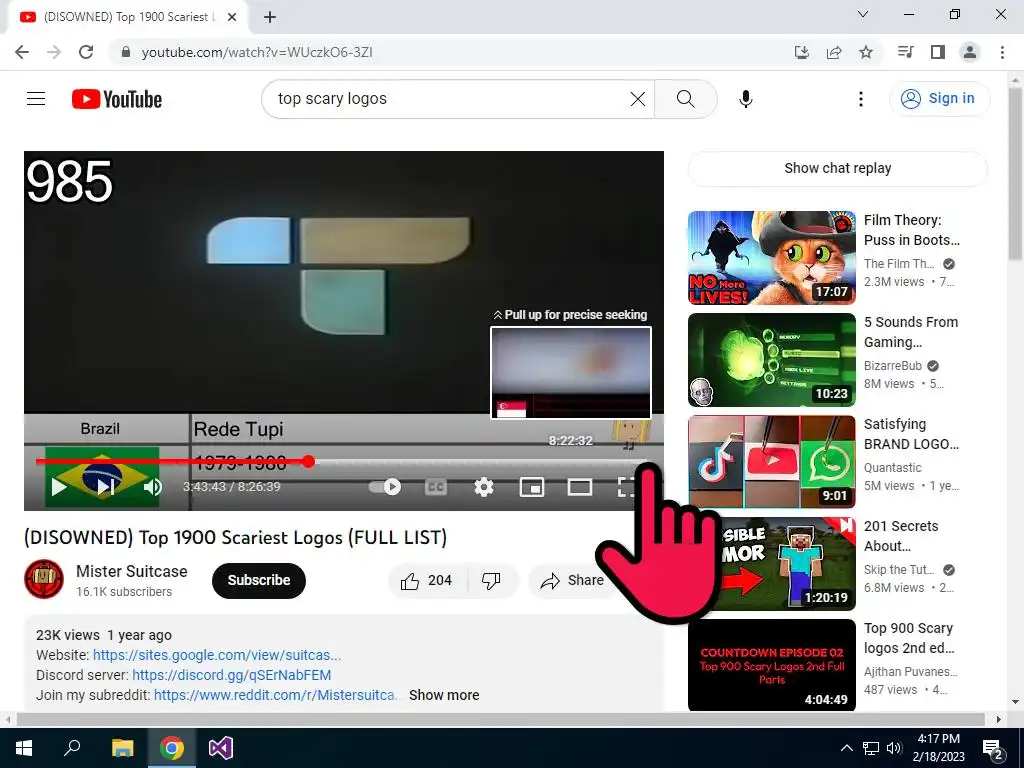Screen dimensions: 1024x768
Task: Open Top 900 Scary logos thumbnail
Action: point(771,665)
